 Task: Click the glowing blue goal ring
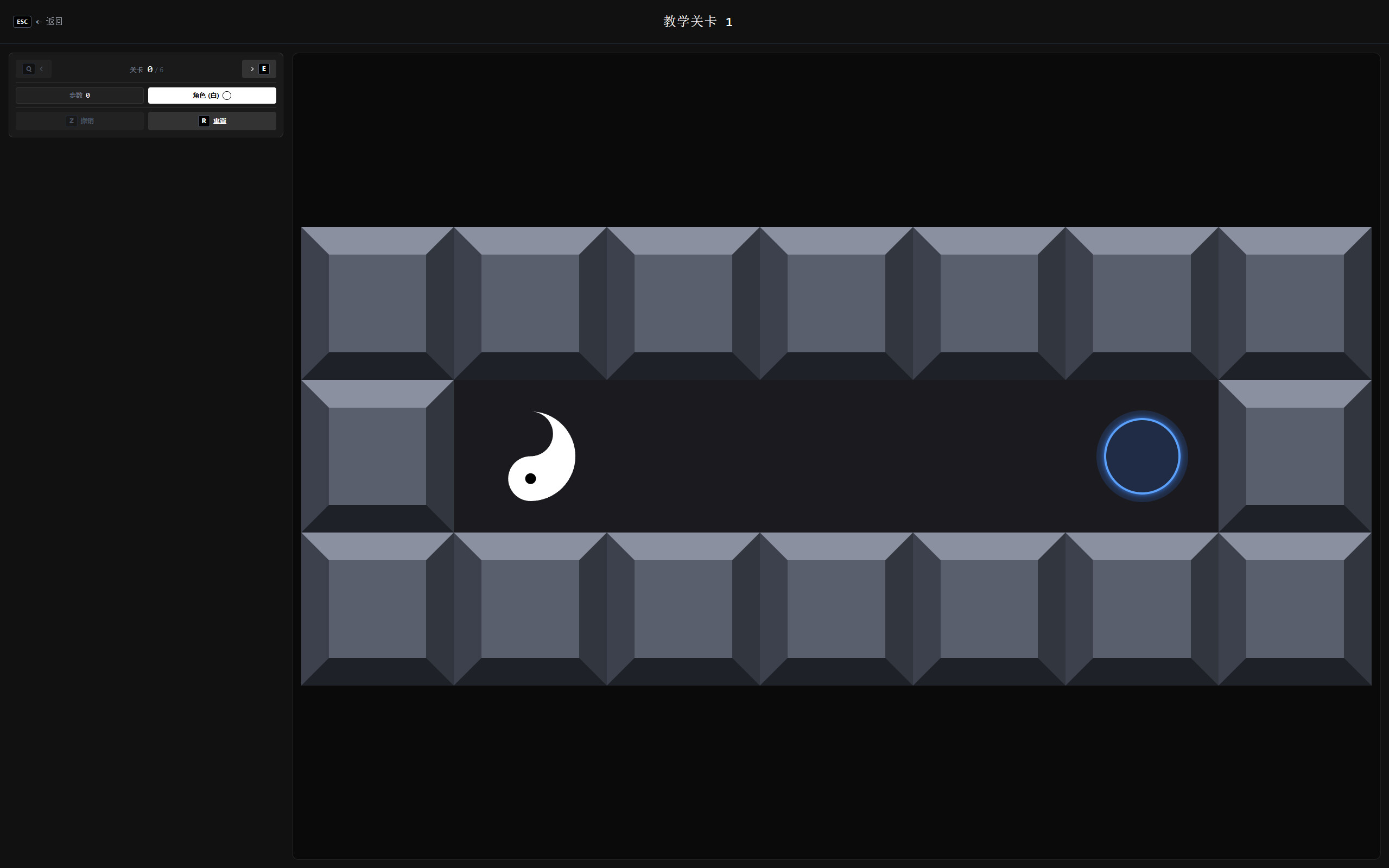[1141, 455]
